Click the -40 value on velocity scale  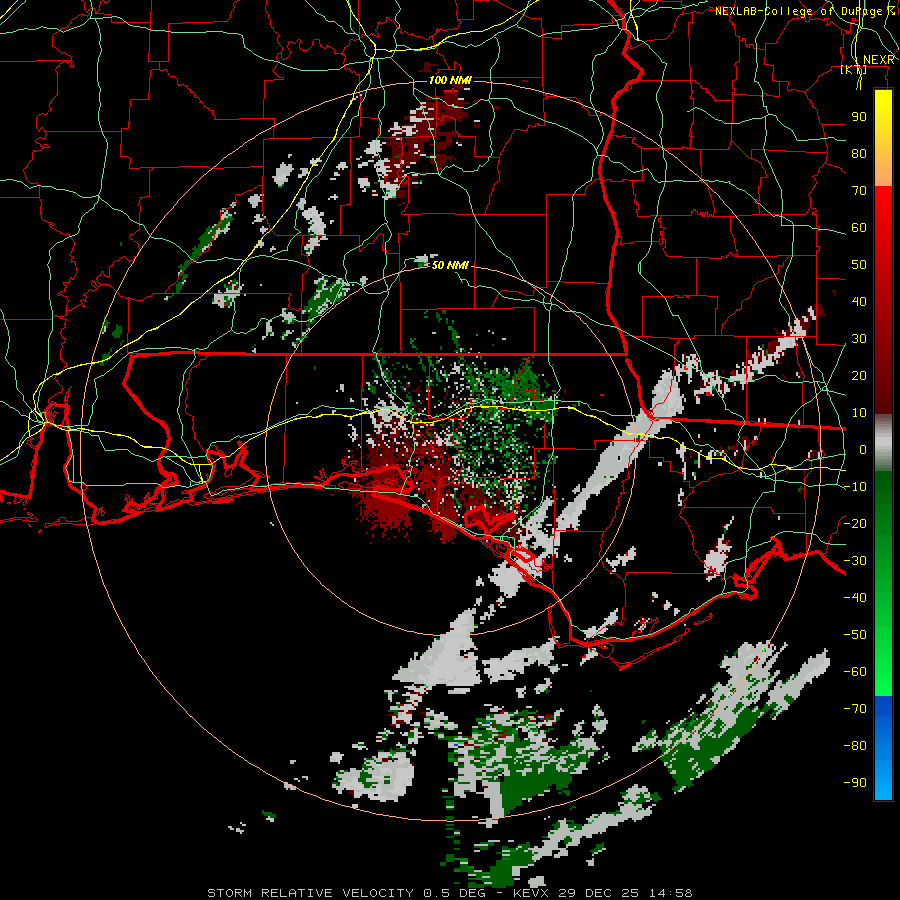tap(855, 598)
